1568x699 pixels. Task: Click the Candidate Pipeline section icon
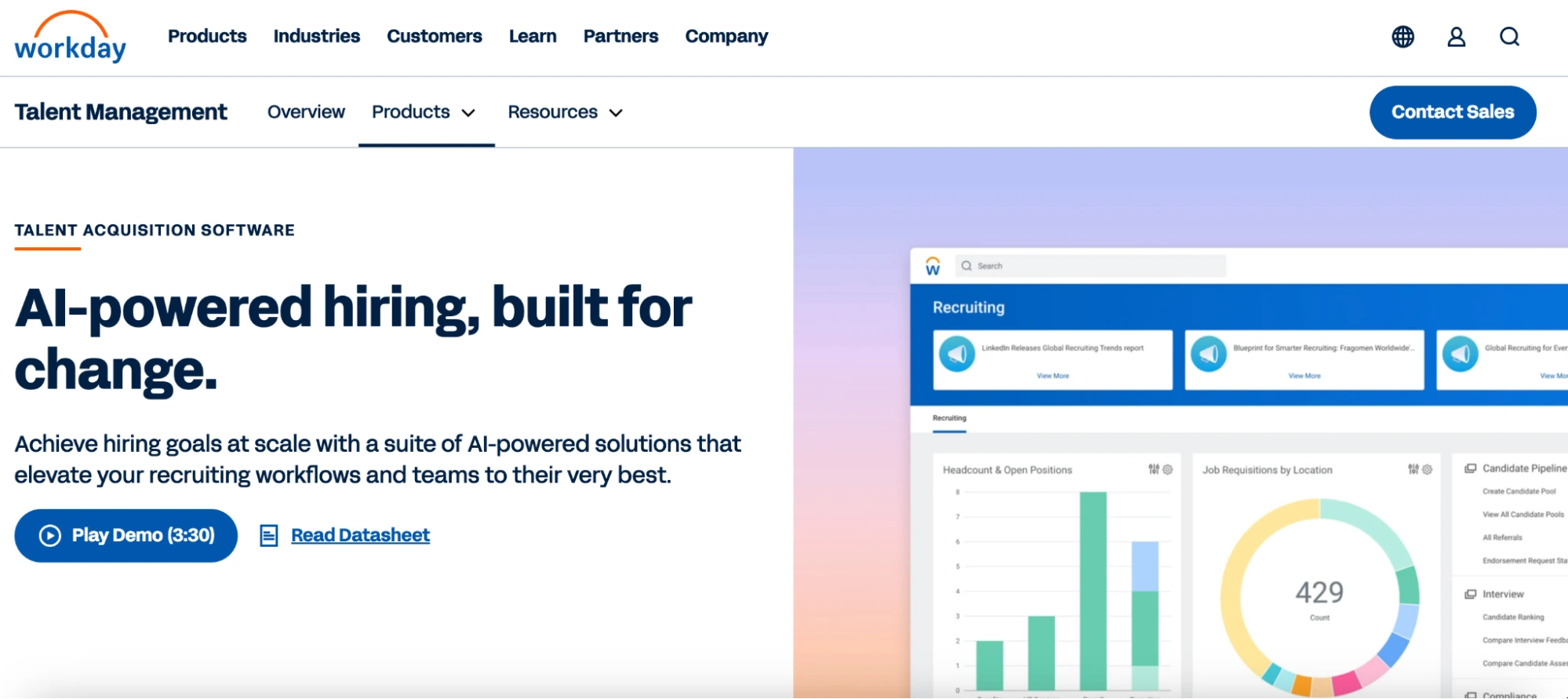[x=1471, y=468]
